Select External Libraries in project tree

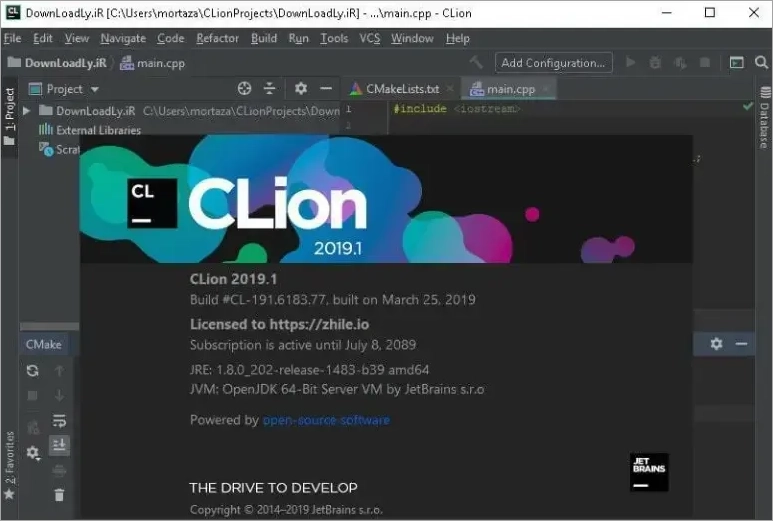(x=90, y=130)
